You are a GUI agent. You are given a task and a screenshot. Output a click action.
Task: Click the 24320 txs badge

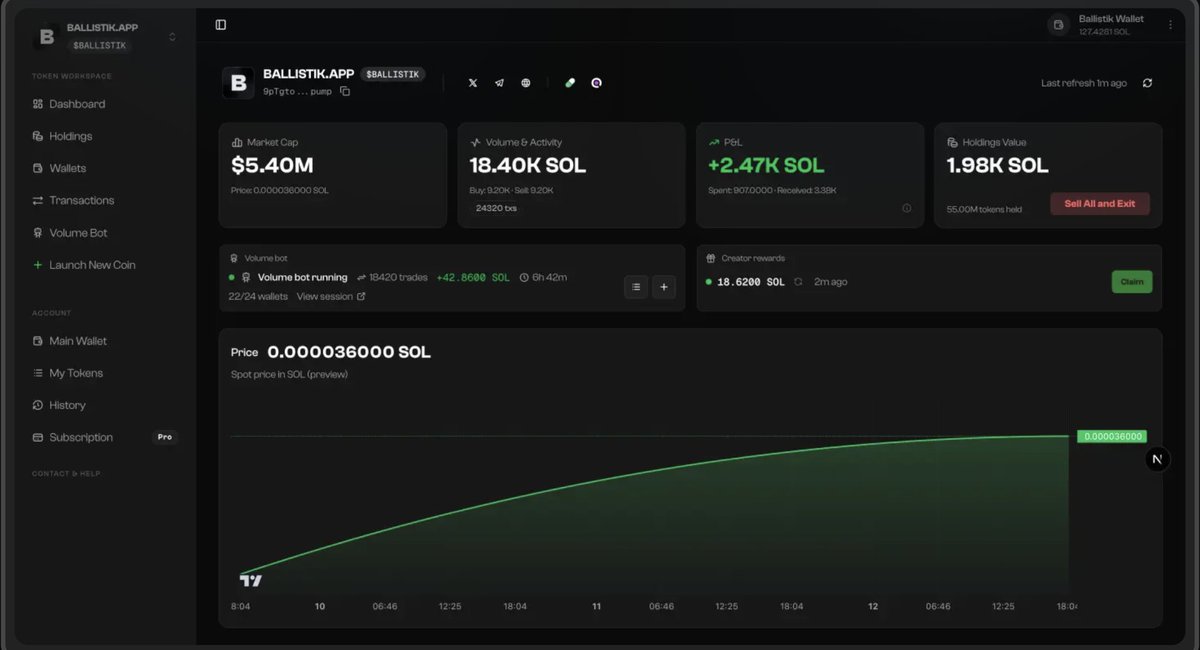pos(496,209)
